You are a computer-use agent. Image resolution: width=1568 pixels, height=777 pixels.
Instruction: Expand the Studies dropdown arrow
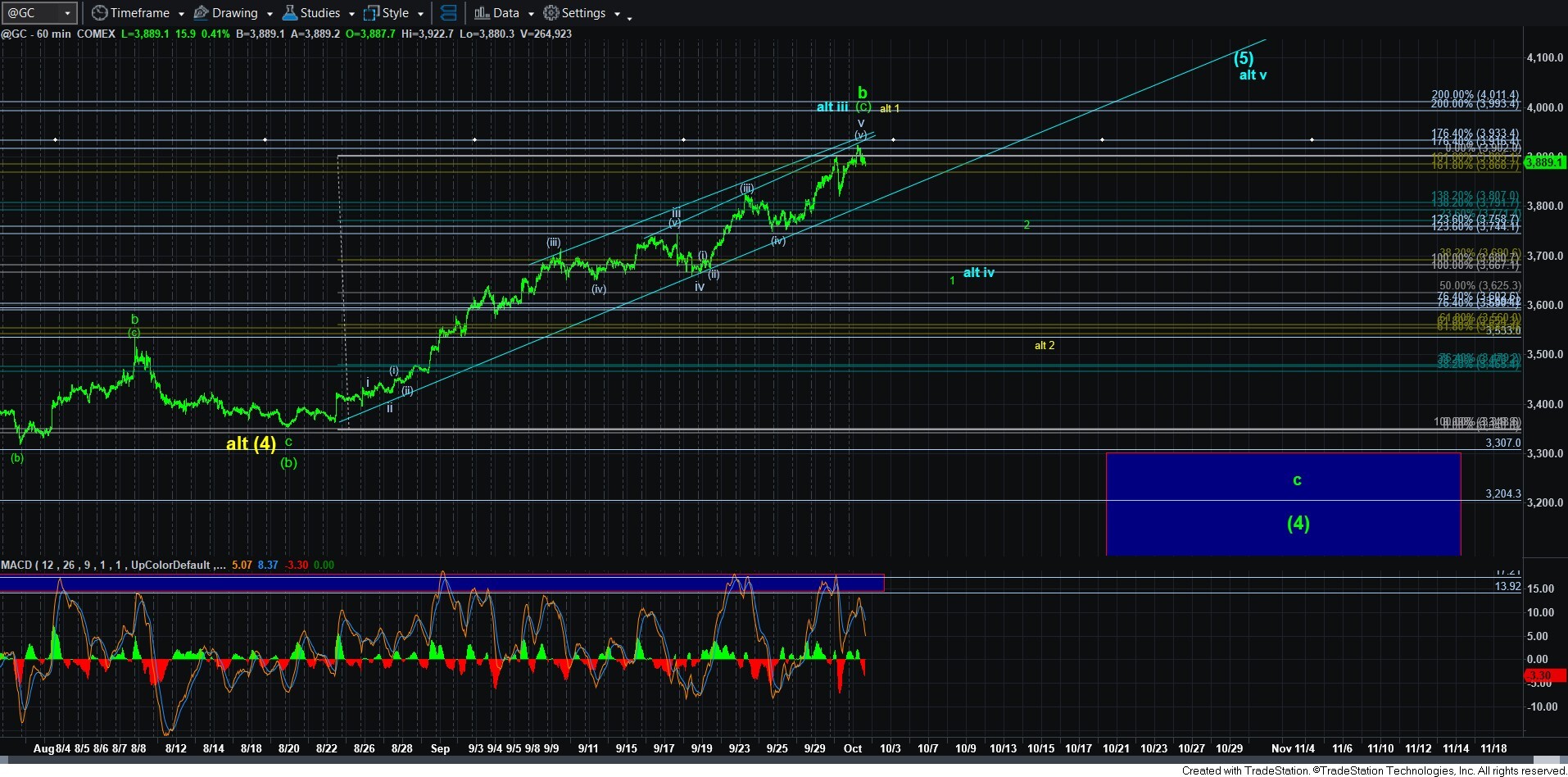[351, 14]
